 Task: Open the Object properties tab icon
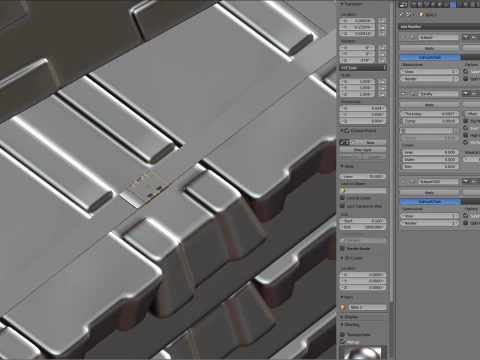[x=440, y=5]
